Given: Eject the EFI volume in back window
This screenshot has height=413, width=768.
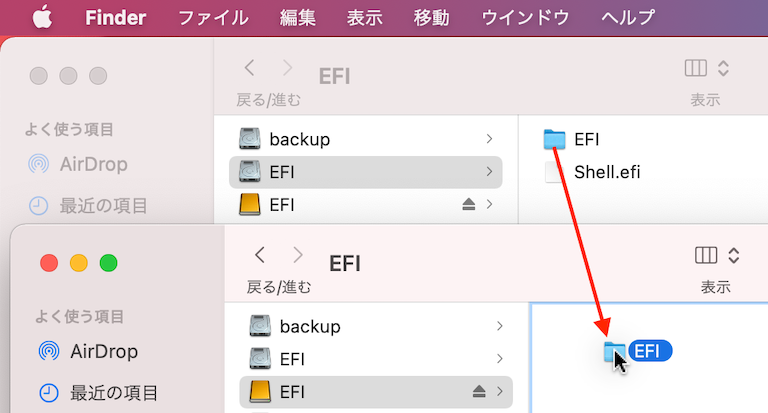Looking at the screenshot, I should tap(469, 204).
